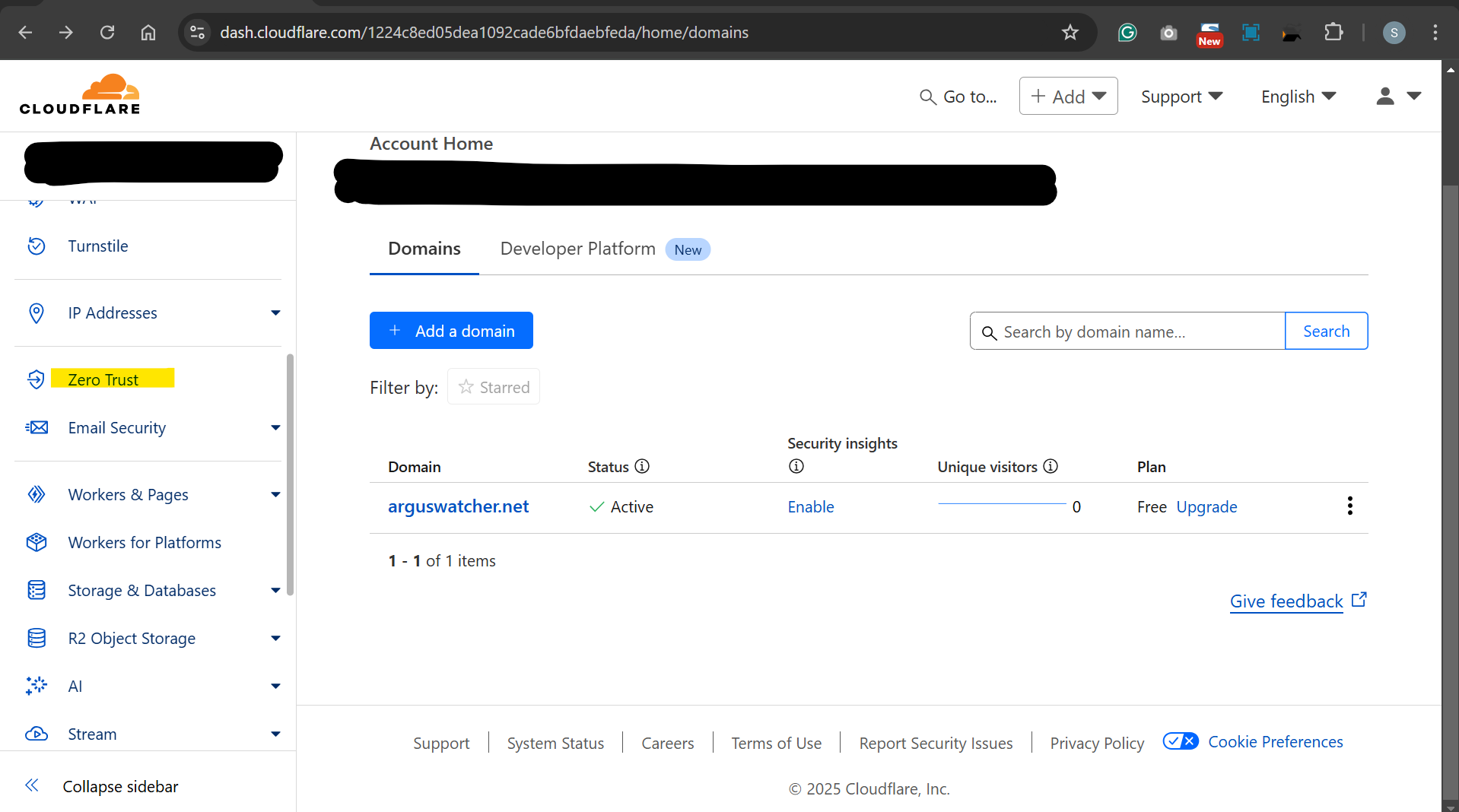Click the browser reload icon
The width and height of the screenshot is (1459, 812).
[107, 32]
